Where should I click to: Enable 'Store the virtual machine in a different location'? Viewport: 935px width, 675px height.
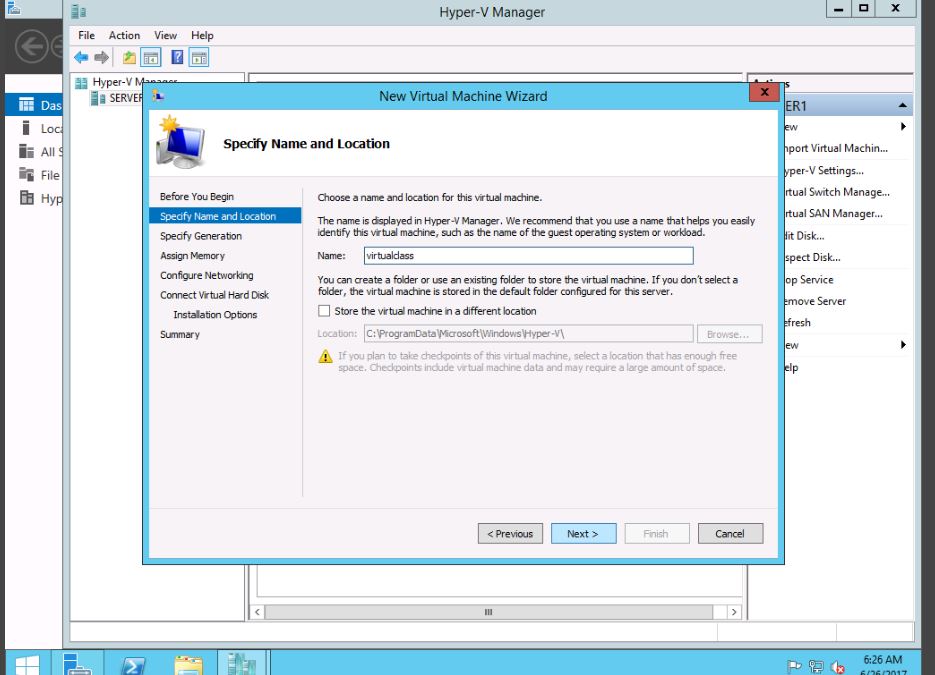point(324,311)
